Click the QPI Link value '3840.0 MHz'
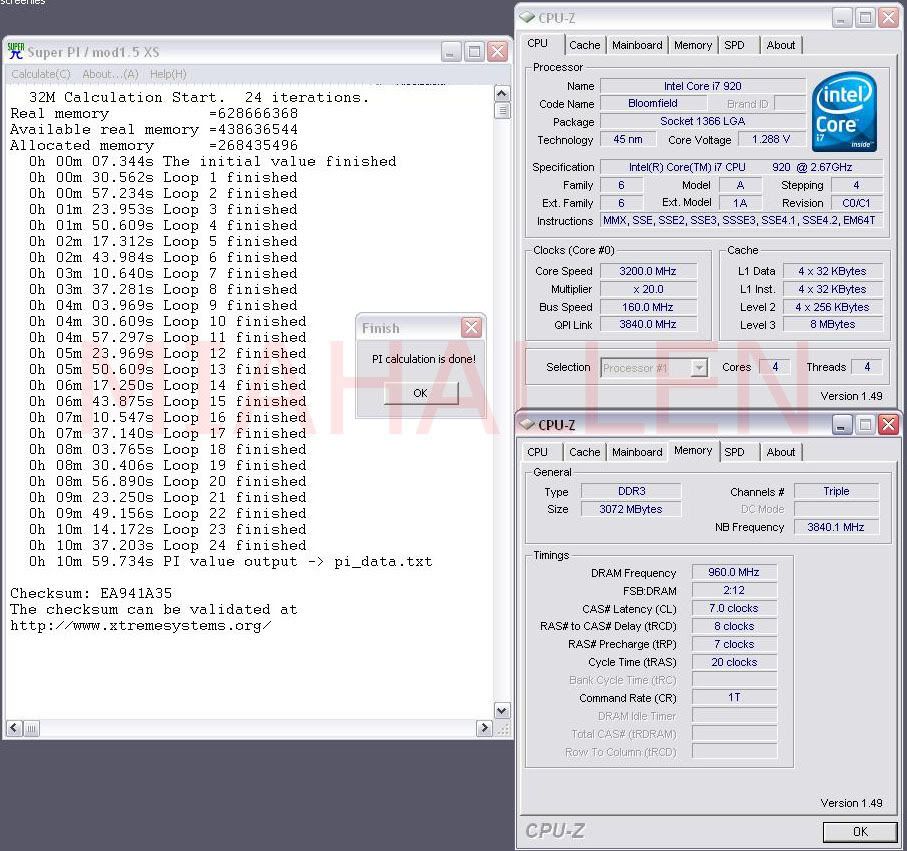Screen dimensions: 907x851 click(648, 325)
